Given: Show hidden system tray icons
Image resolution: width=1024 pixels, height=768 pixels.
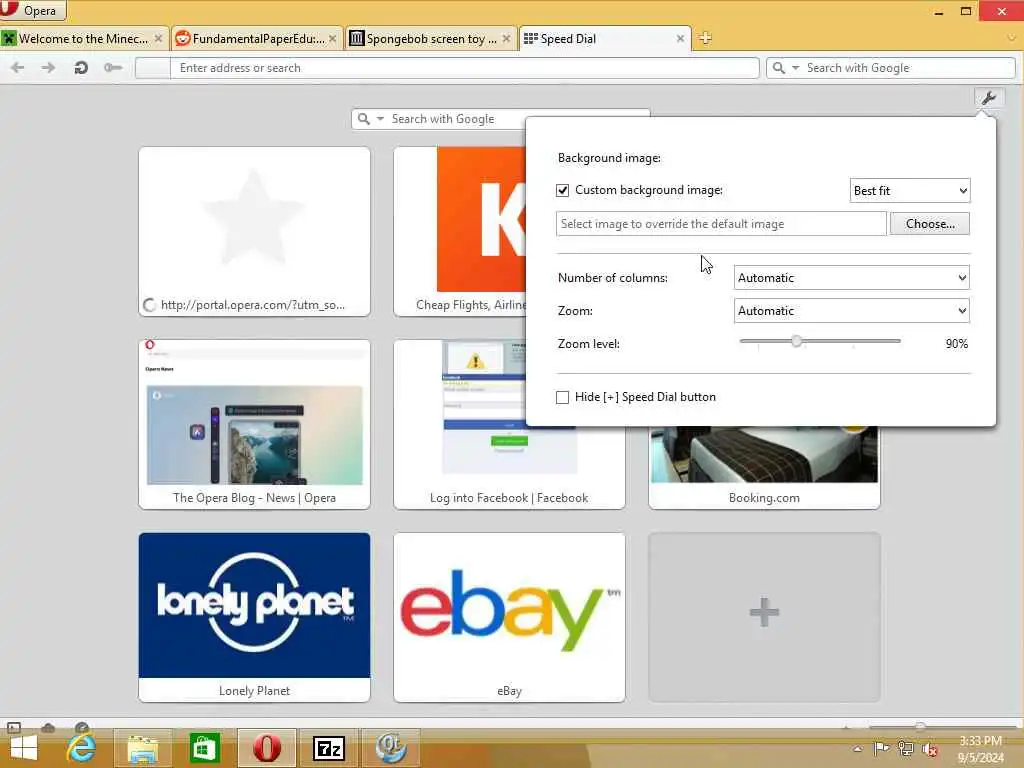Looking at the screenshot, I should tap(857, 749).
